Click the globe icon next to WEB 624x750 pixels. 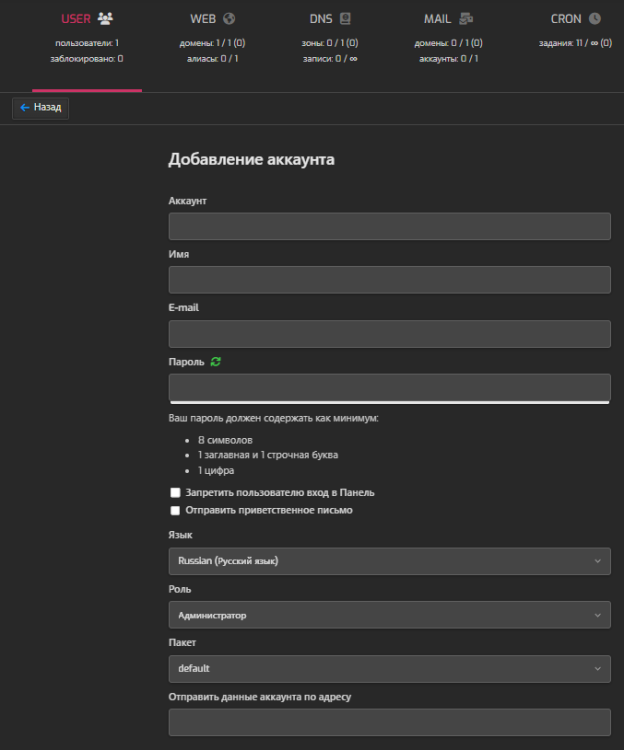point(229,18)
